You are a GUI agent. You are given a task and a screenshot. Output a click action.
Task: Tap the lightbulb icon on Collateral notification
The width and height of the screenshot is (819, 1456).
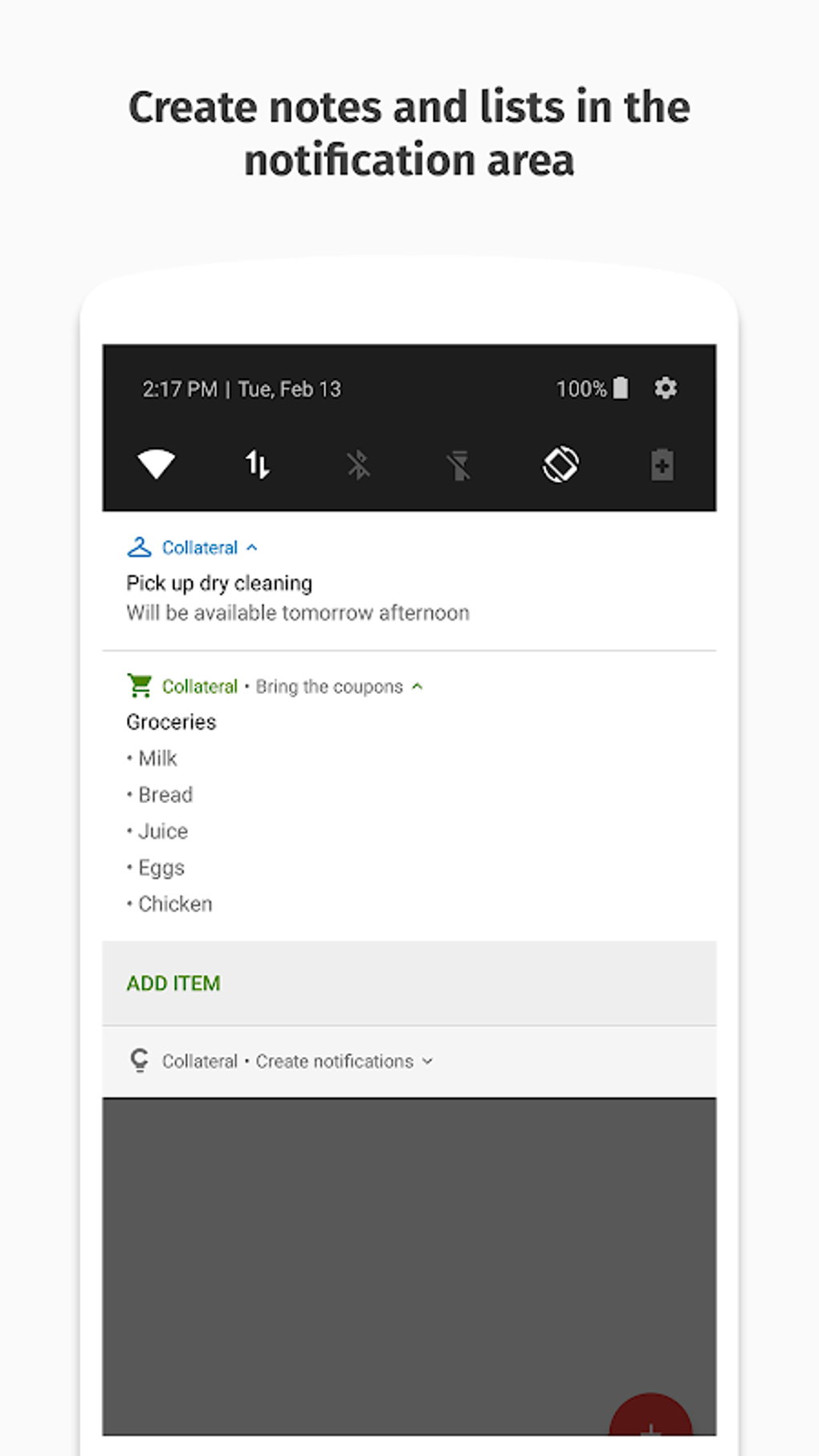pos(140,1061)
